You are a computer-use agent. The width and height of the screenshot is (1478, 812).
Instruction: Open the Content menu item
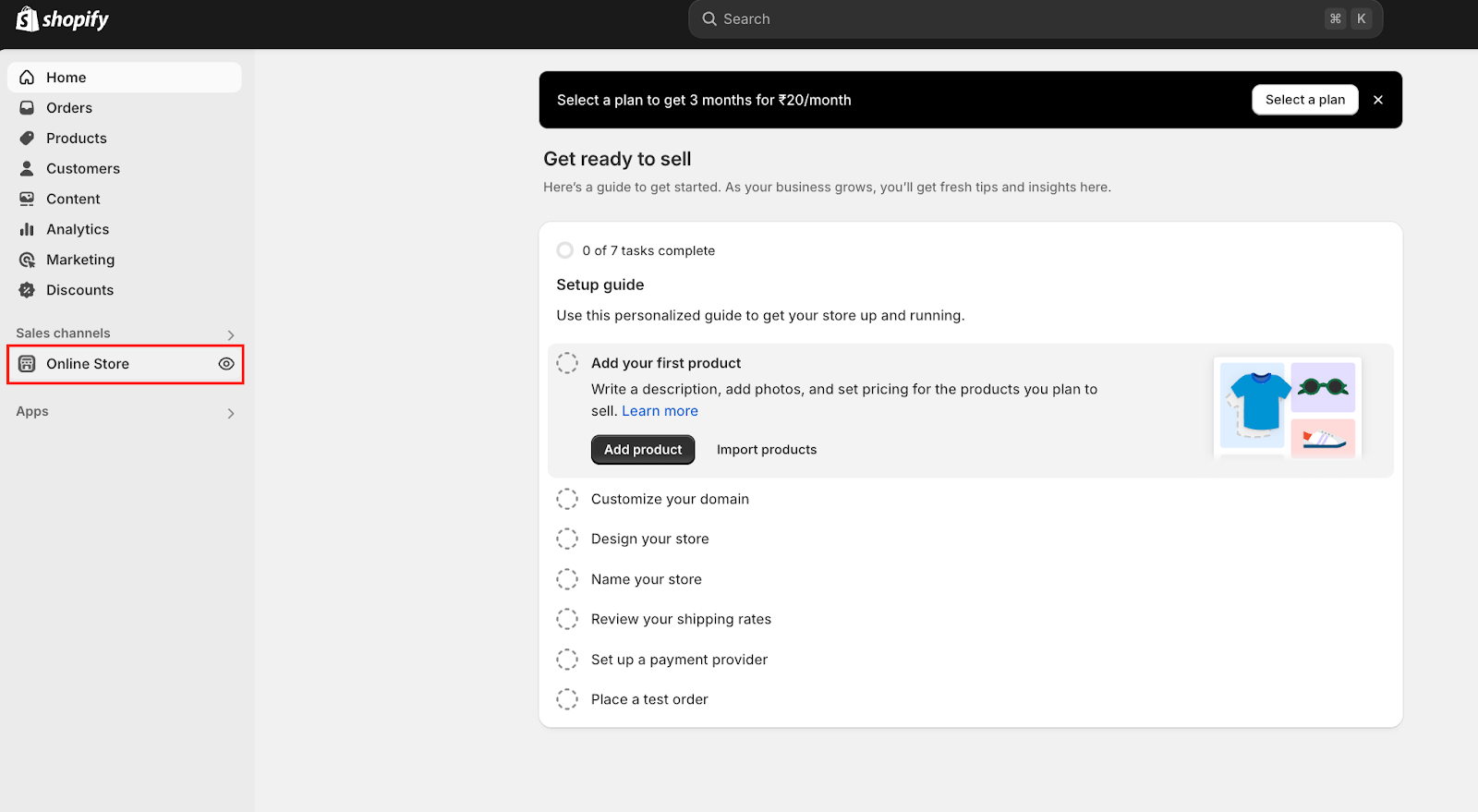pyautogui.click(x=73, y=200)
